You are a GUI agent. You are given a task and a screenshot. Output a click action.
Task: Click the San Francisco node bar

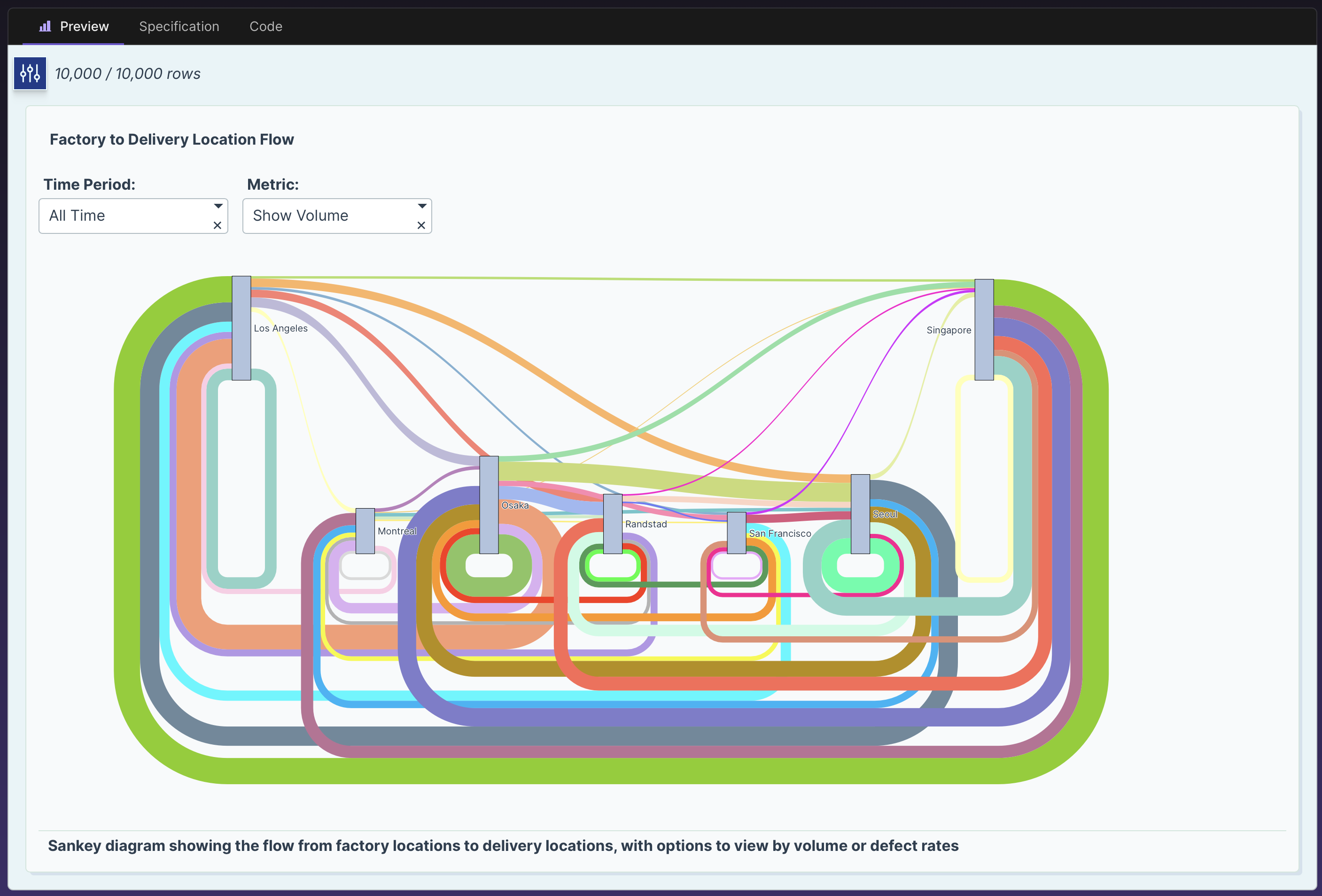pyautogui.click(x=736, y=533)
